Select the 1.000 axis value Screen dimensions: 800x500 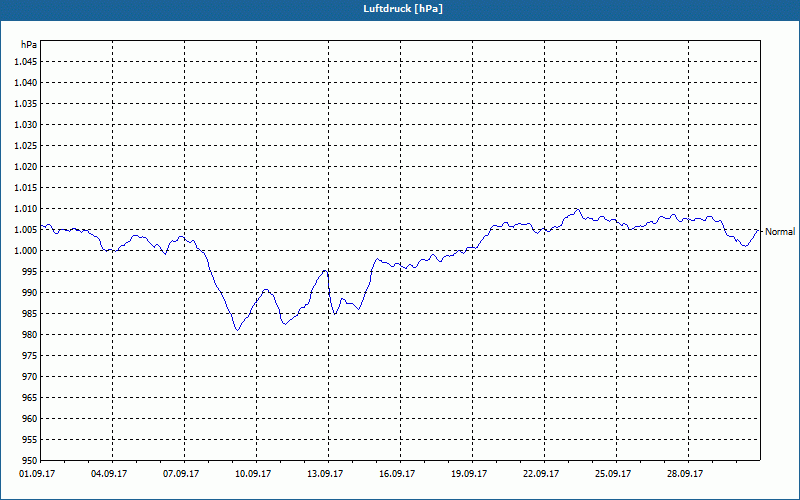click(x=26, y=251)
